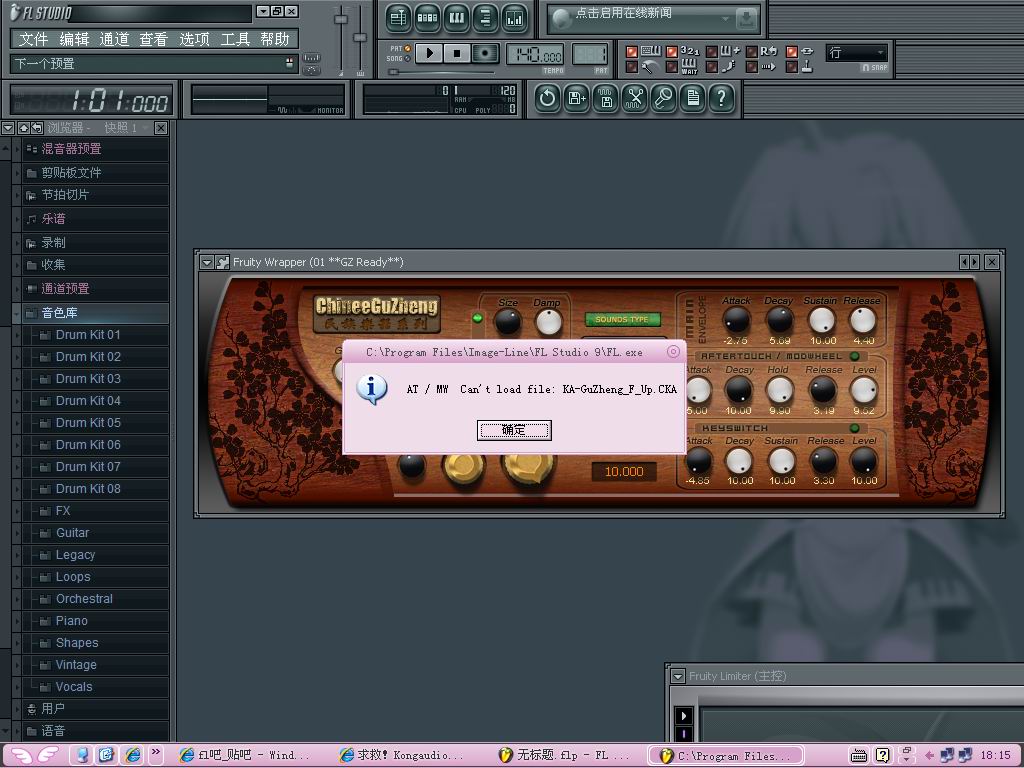1024x768 pixels.
Task: Open the 文件 menu
Action: tap(33, 39)
